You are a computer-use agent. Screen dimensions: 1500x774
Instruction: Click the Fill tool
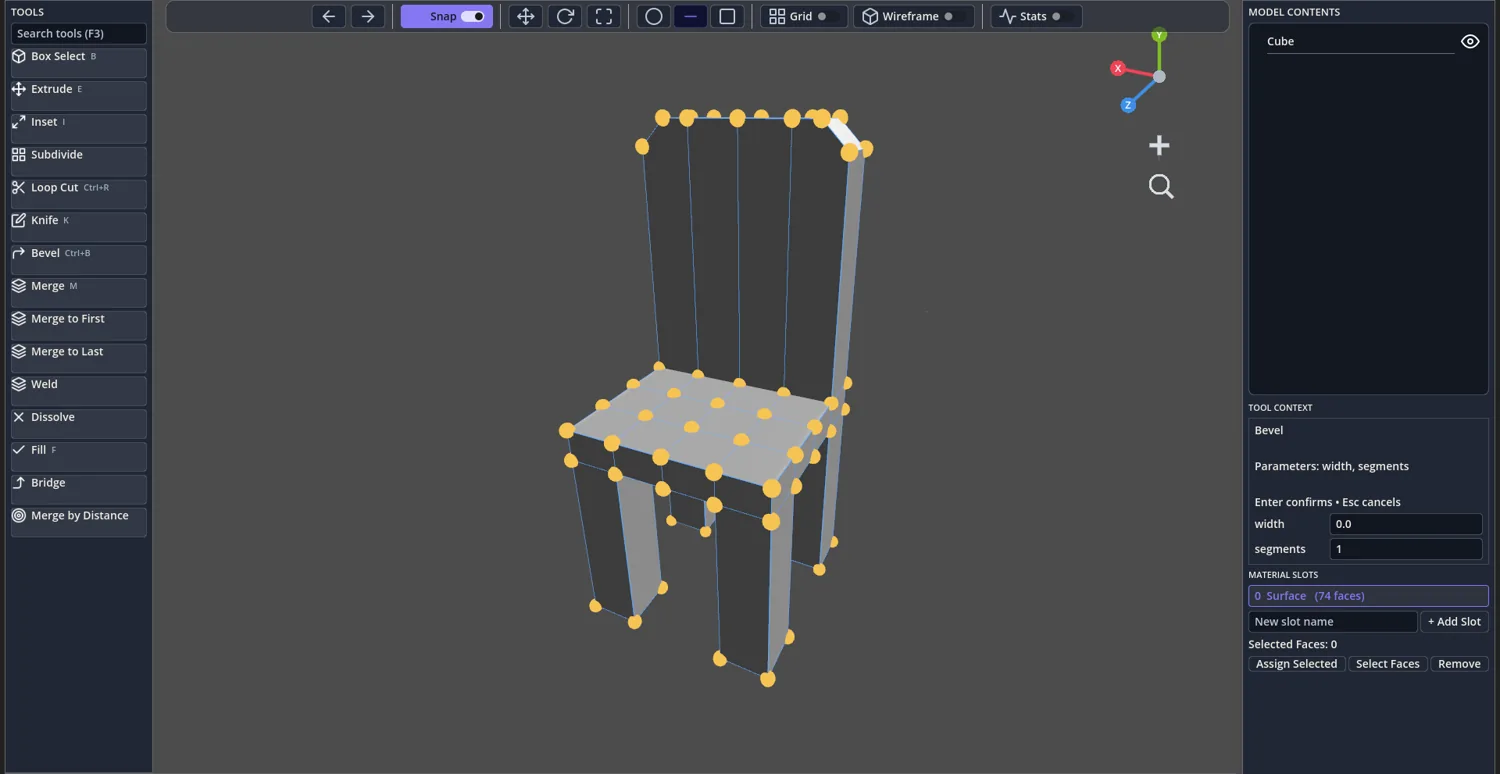pos(79,456)
